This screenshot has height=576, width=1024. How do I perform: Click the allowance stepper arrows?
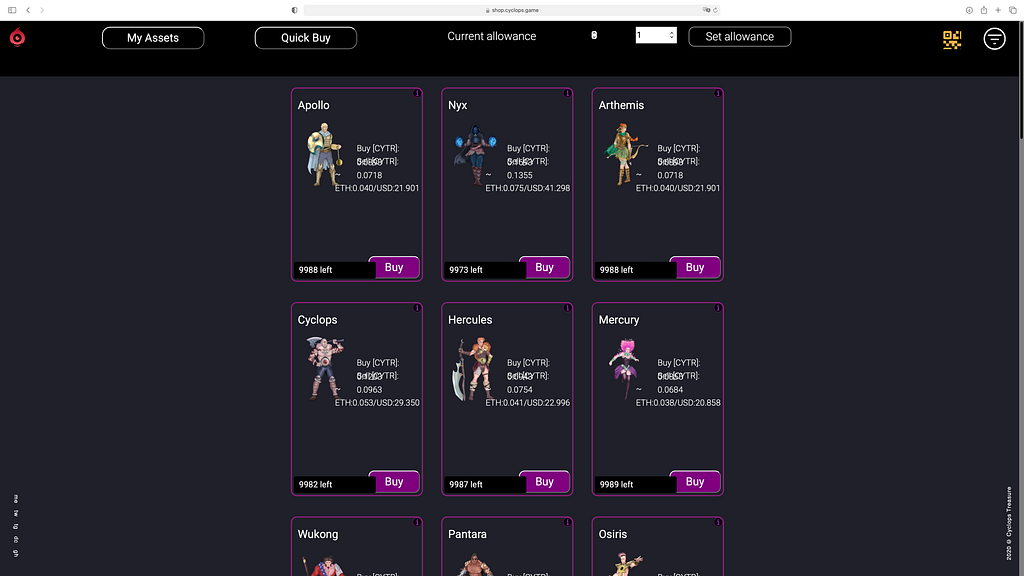tap(671, 35)
